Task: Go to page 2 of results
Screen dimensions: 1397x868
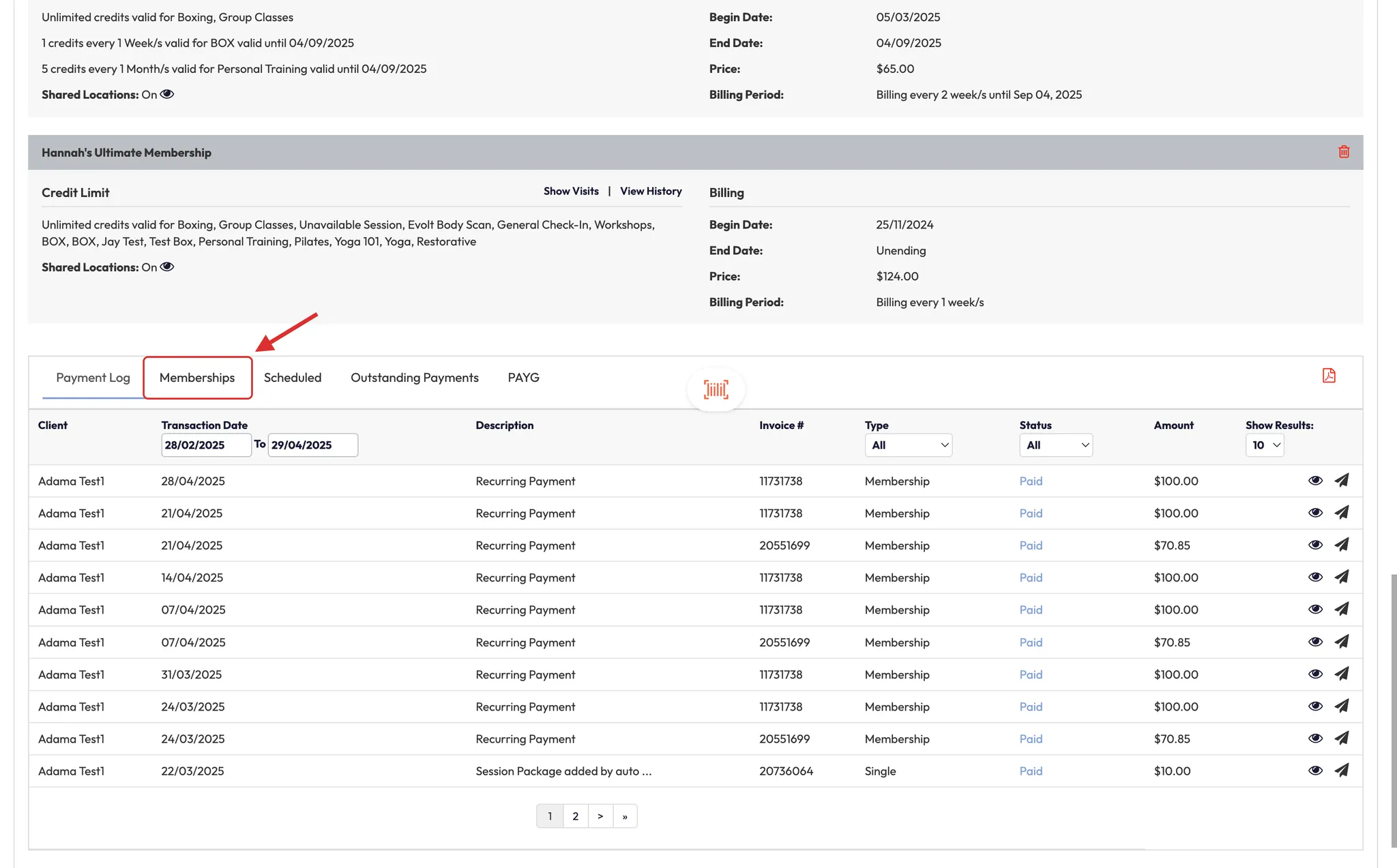Action: pos(575,816)
